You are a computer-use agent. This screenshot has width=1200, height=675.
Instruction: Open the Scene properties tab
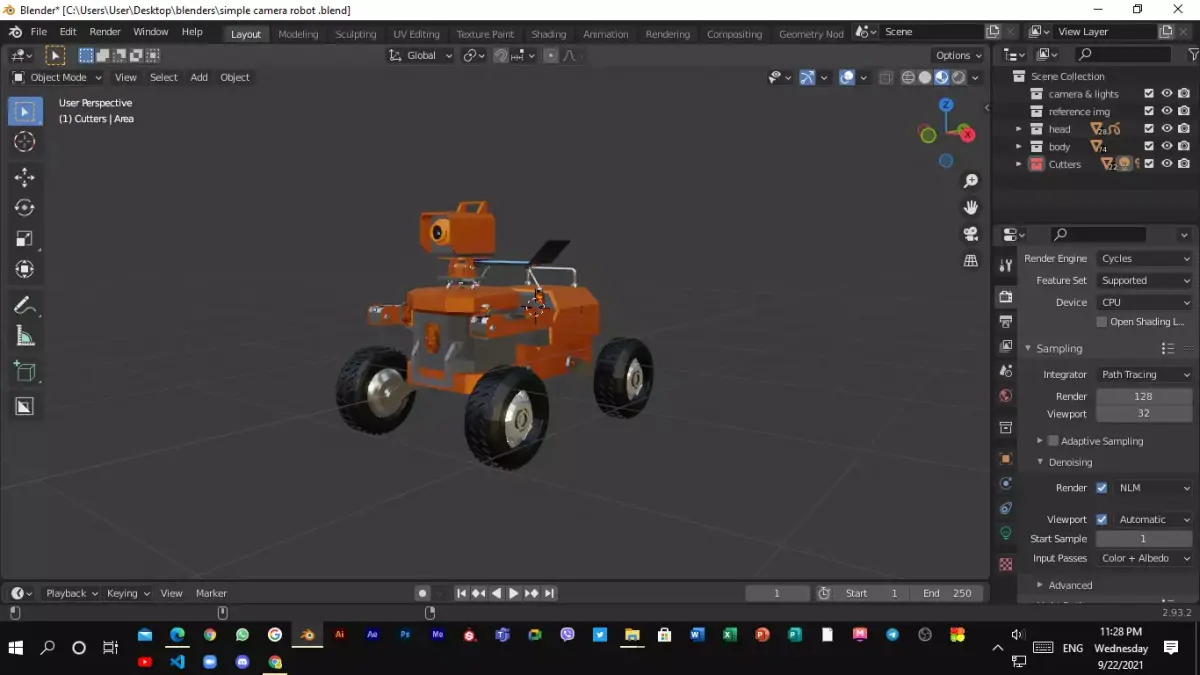pyautogui.click(x=1006, y=371)
